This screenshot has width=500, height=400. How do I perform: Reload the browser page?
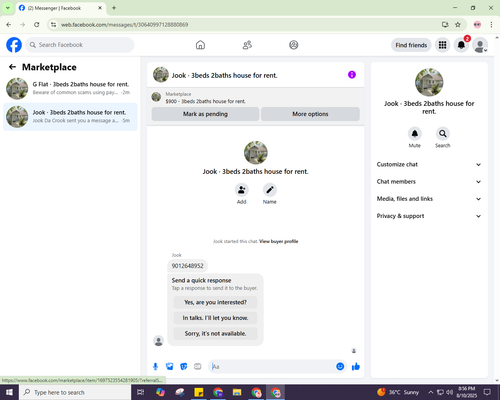[x=37, y=24]
